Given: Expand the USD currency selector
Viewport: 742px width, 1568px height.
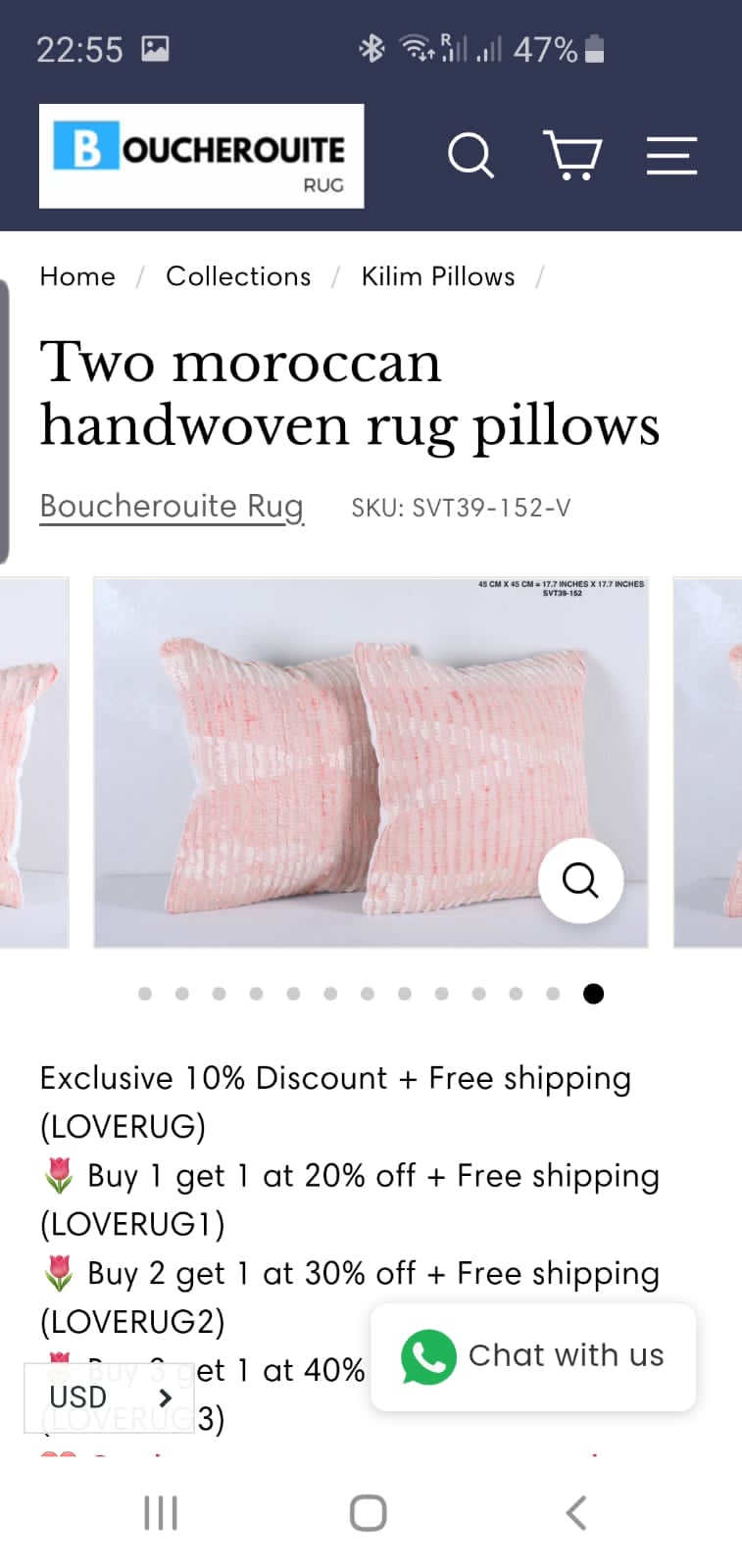Looking at the screenshot, I should pos(109,1397).
